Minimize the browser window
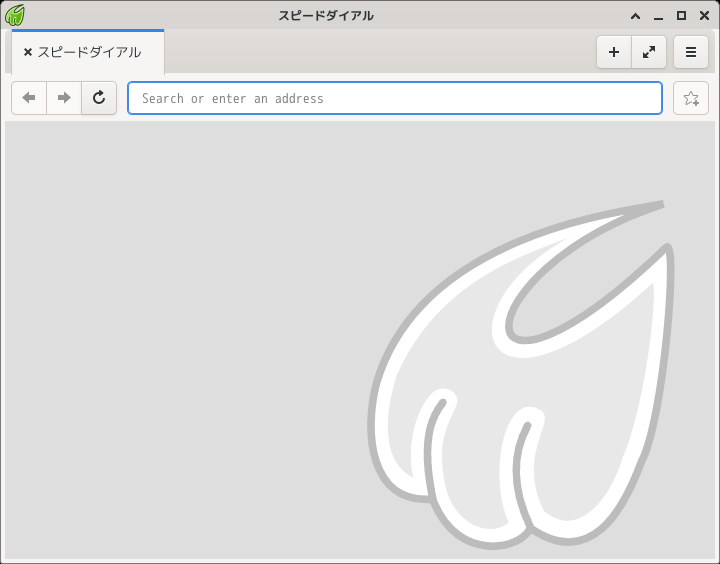This screenshot has width=720, height=564. pyautogui.click(x=658, y=16)
